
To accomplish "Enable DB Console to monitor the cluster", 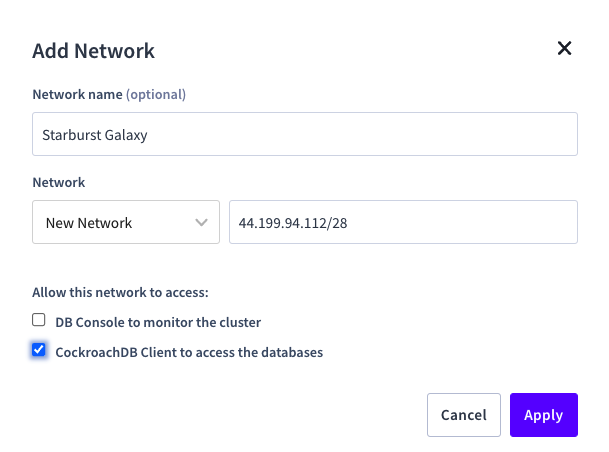I will [x=39, y=321].
